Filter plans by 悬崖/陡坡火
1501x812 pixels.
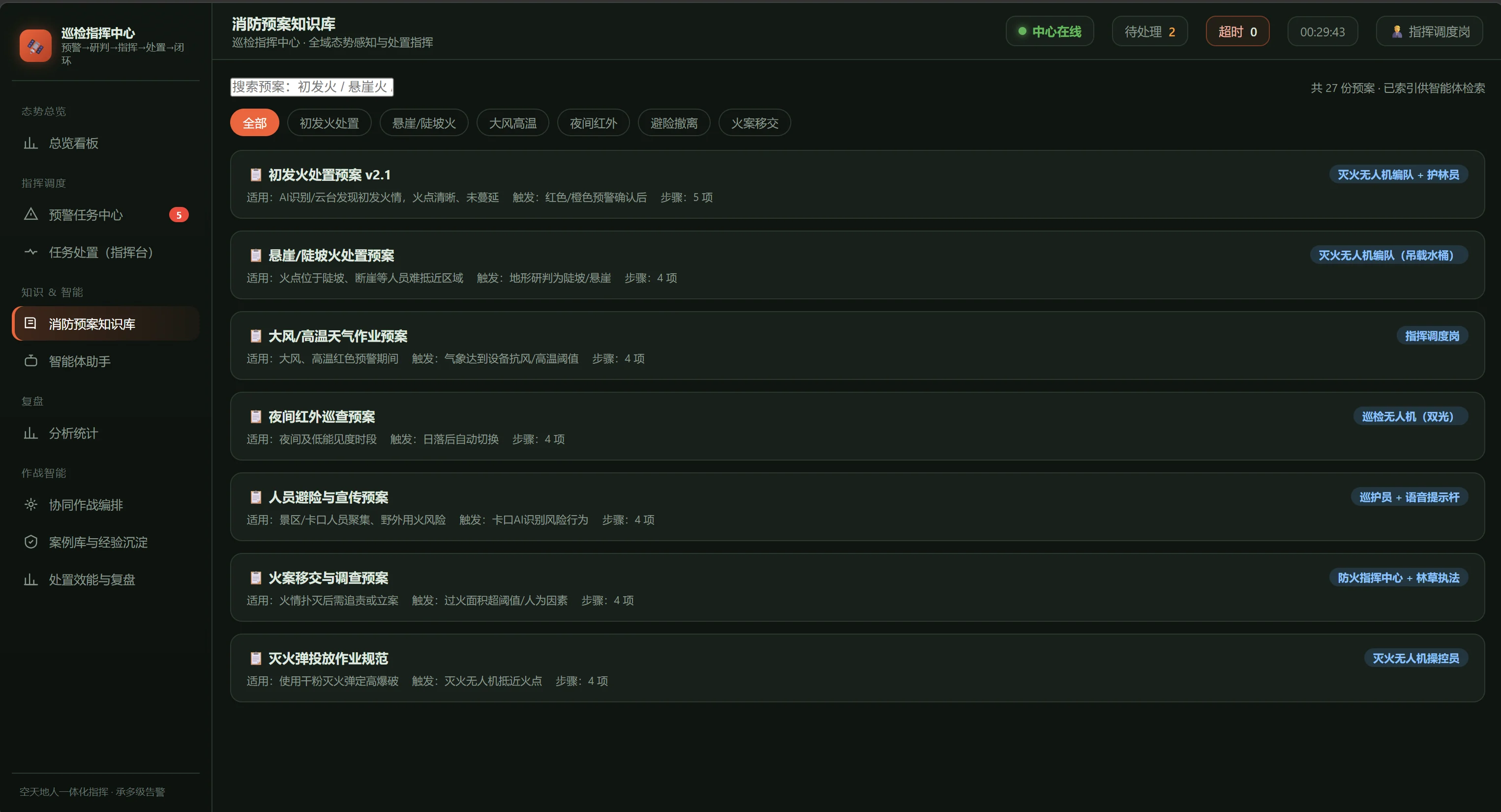click(x=423, y=123)
